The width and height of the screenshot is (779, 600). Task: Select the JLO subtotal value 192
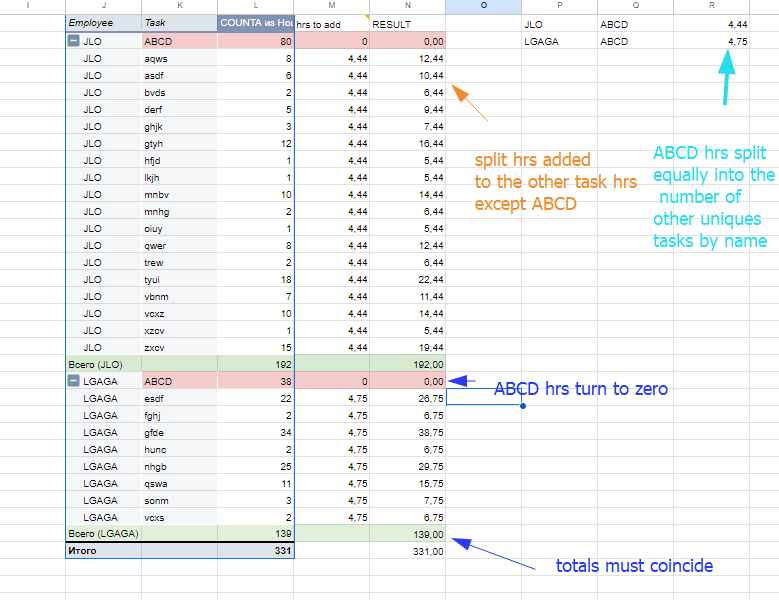pyautogui.click(x=255, y=364)
